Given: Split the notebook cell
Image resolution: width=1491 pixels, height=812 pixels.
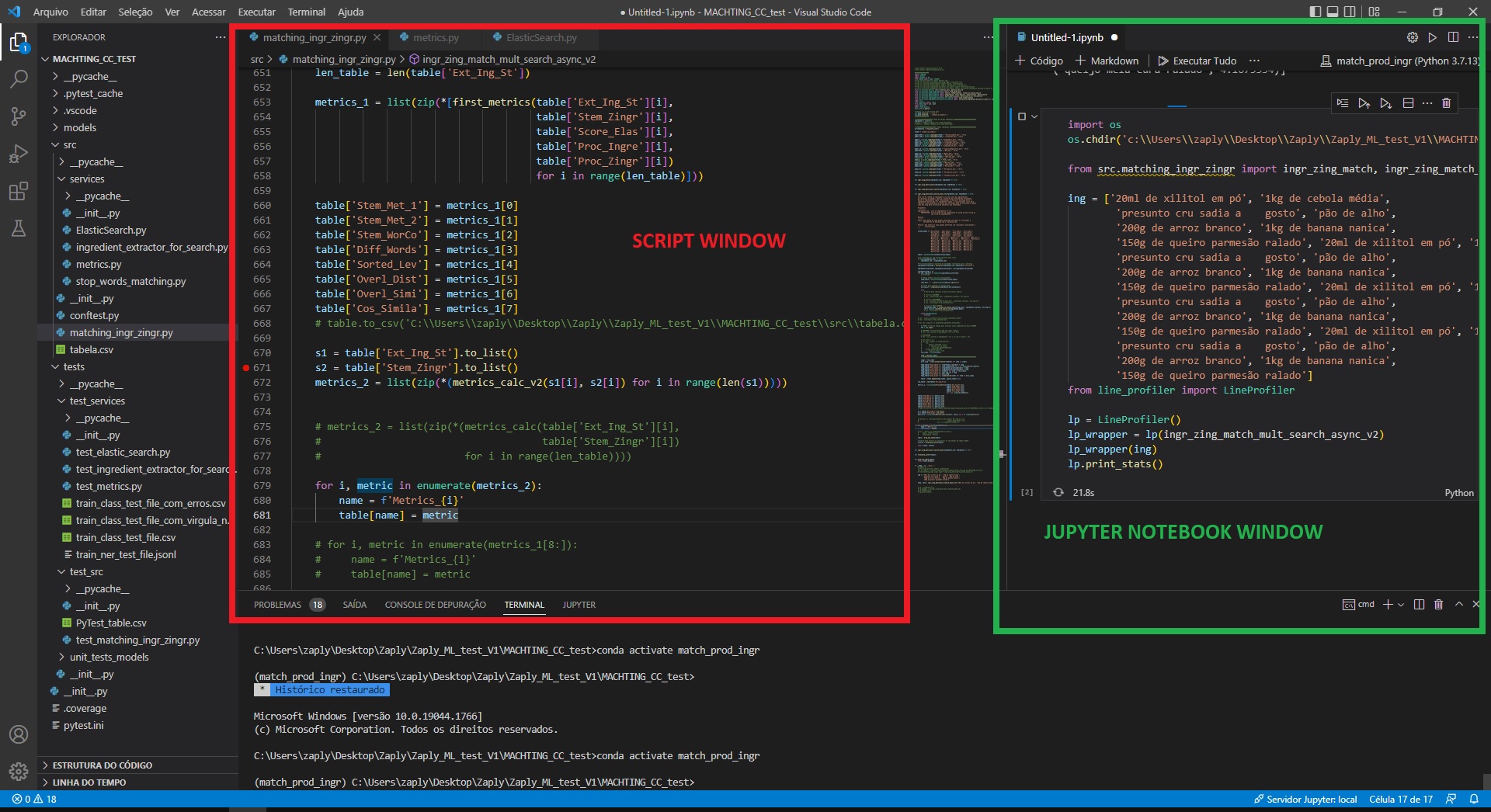Looking at the screenshot, I should point(1408,103).
